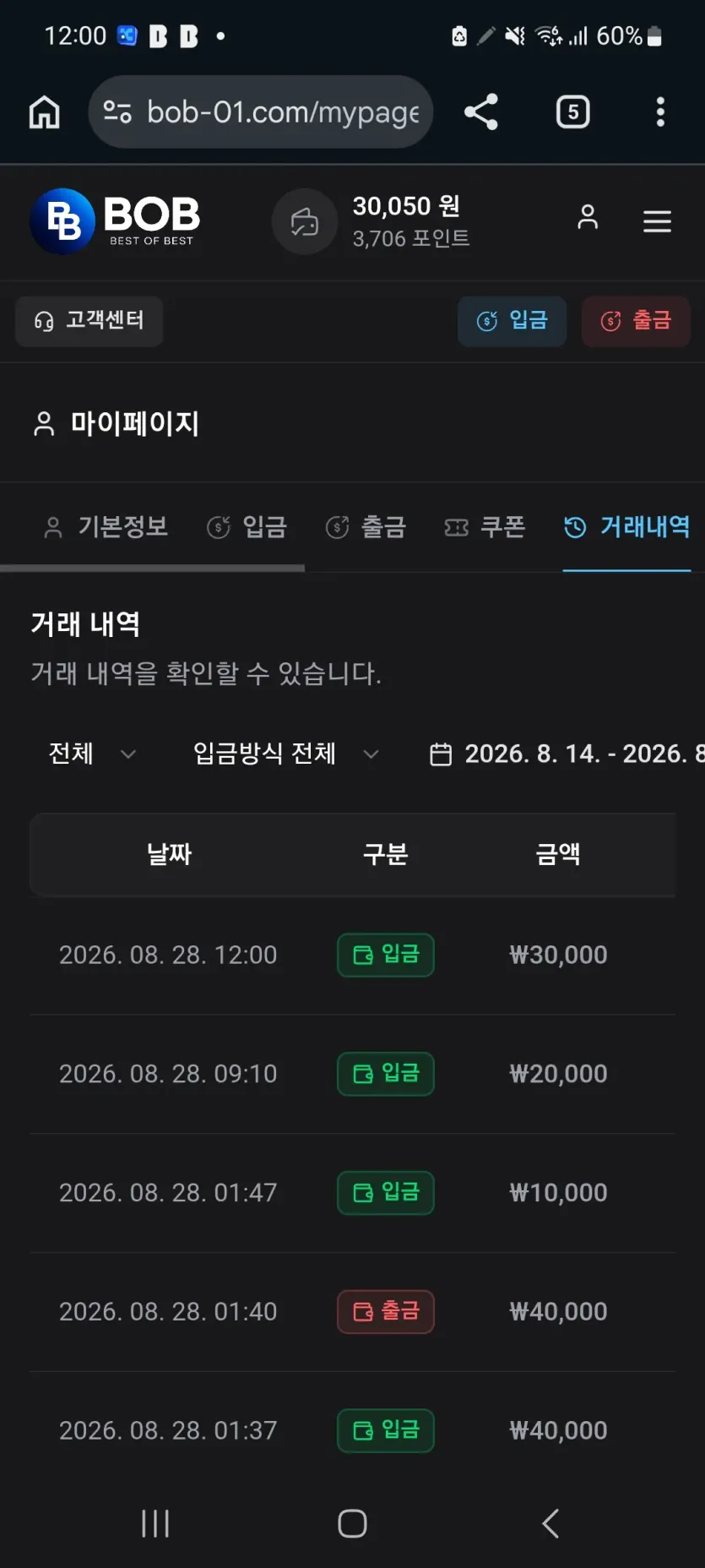
Task: Open the user profile icon
Action: coord(588,217)
